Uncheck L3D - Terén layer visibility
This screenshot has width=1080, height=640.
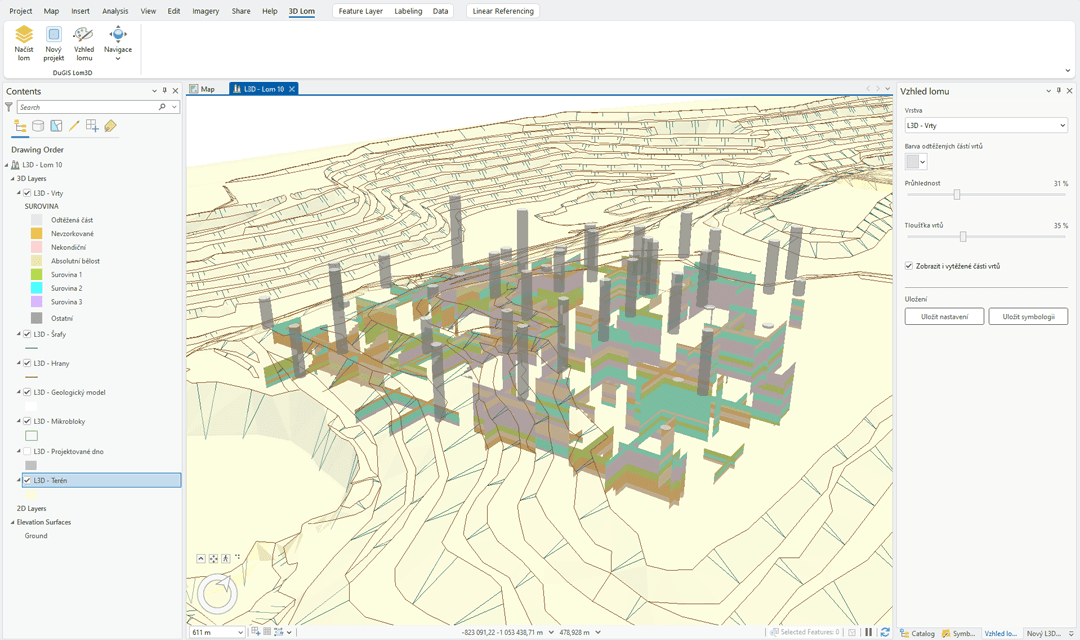coord(27,480)
